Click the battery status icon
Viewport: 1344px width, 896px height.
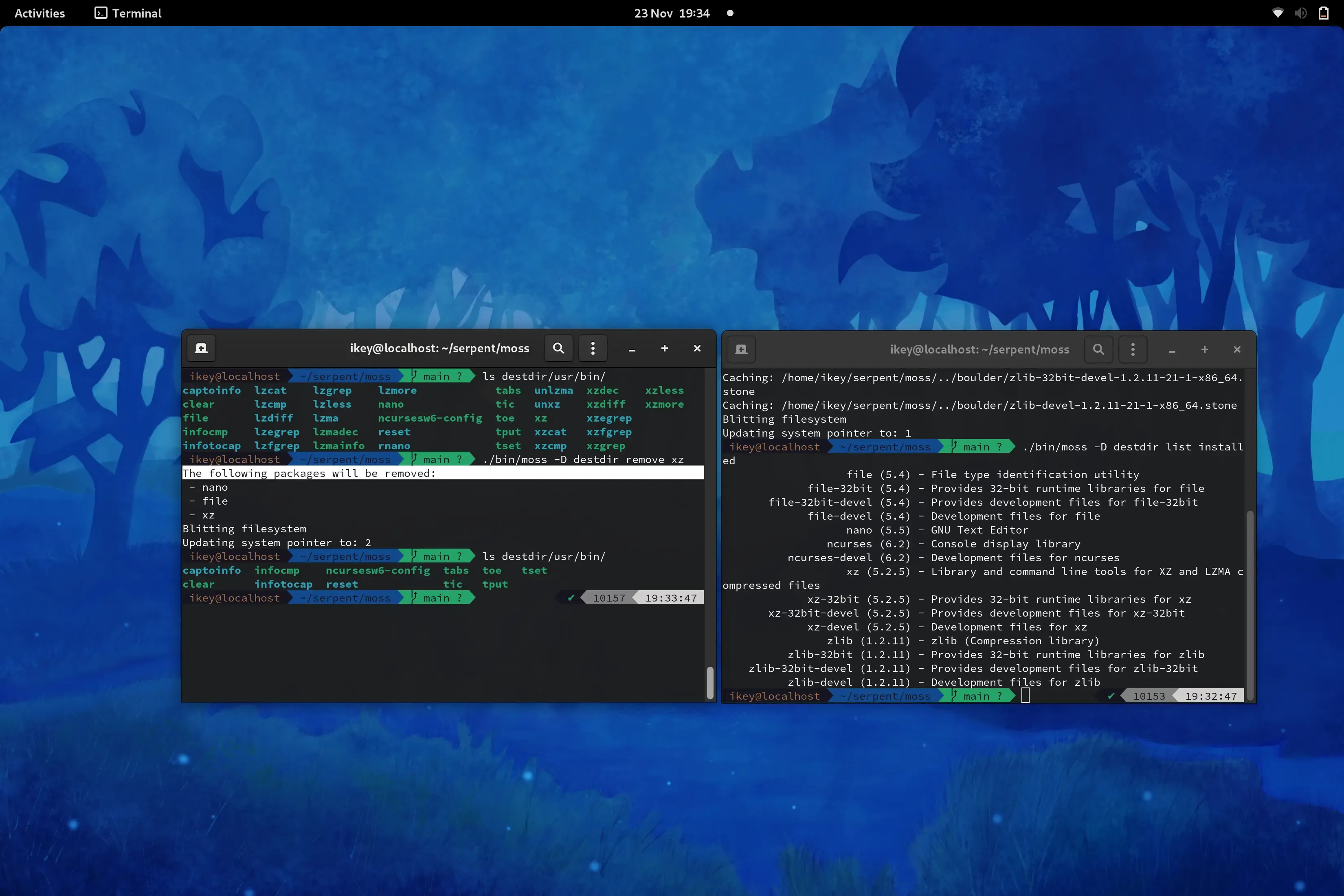[x=1323, y=13]
